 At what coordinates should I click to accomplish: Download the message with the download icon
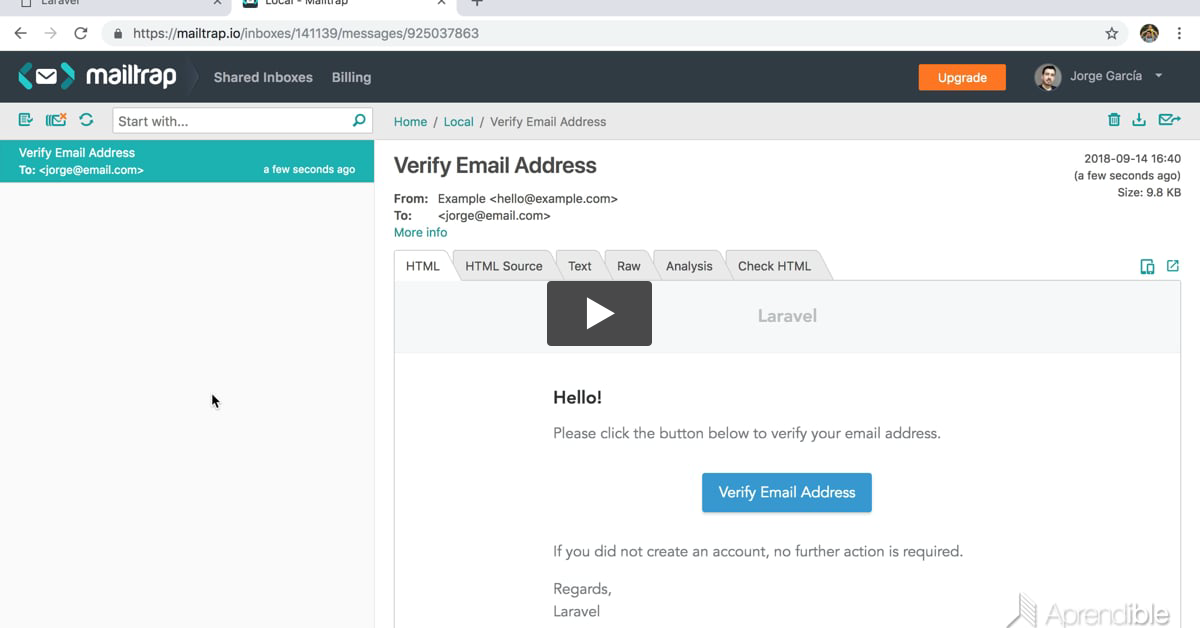(1139, 120)
